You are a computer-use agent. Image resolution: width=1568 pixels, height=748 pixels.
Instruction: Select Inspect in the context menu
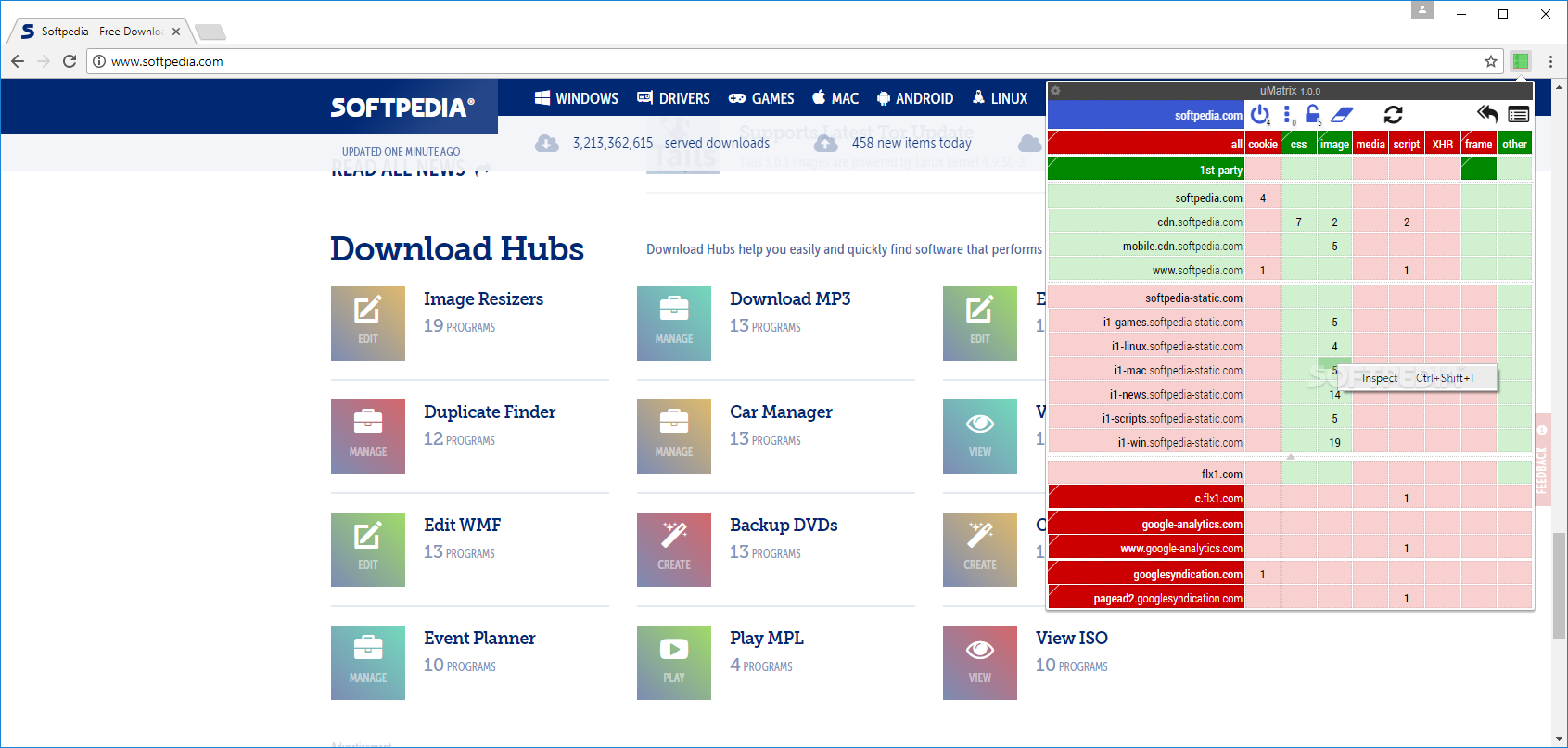point(1419,378)
